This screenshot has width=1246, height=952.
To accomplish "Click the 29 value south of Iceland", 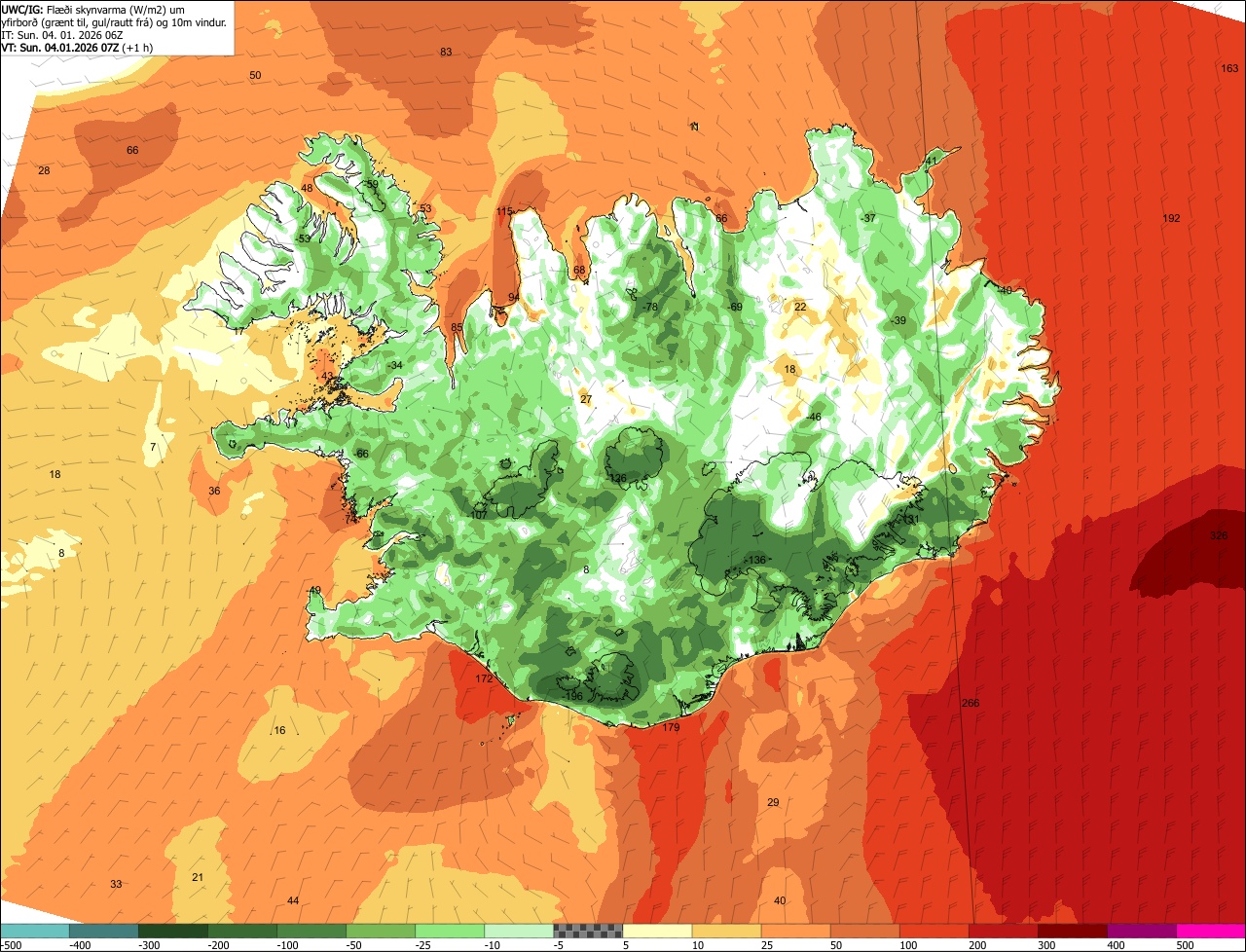I will (773, 802).
